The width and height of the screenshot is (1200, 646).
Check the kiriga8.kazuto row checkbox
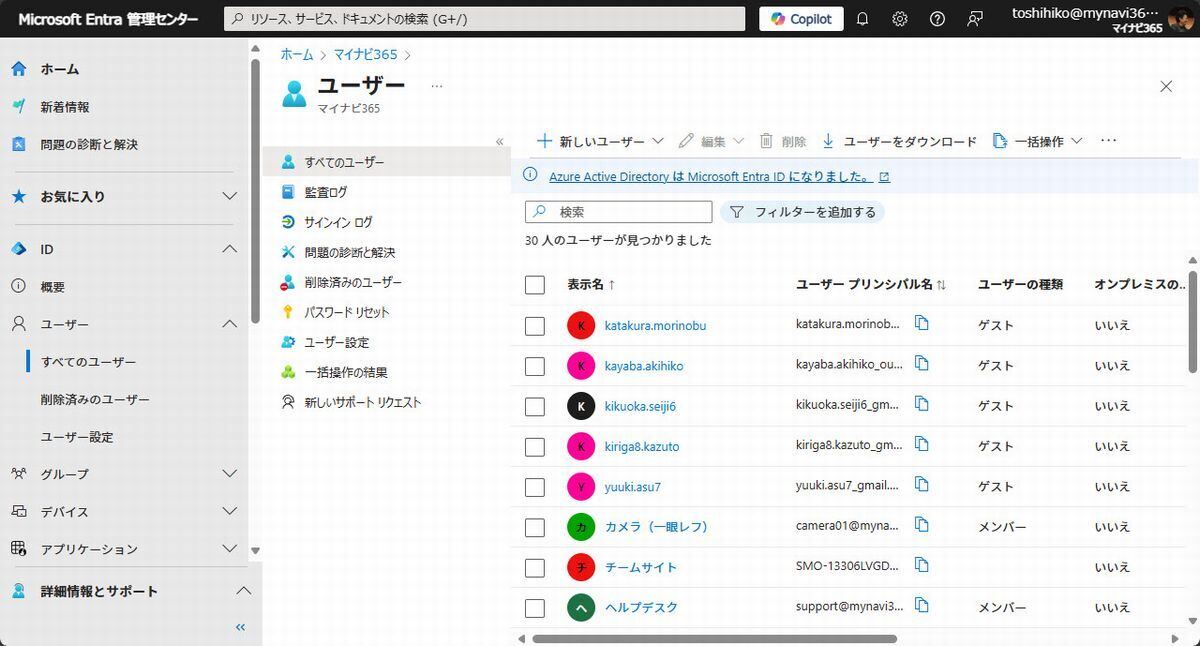tap(535, 446)
